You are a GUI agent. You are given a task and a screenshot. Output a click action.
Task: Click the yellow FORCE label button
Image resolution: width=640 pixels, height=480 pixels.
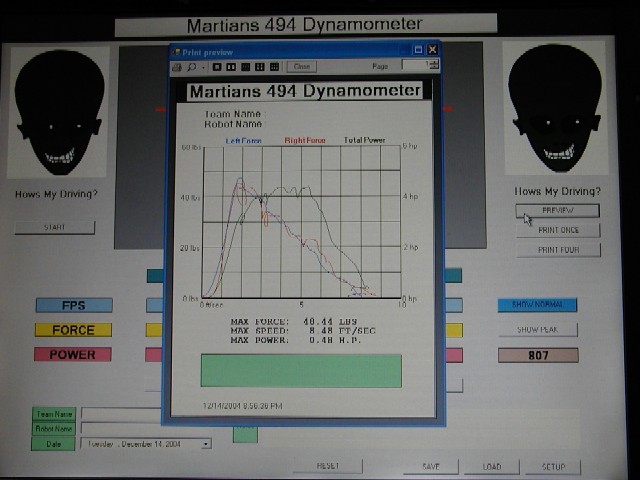[74, 329]
